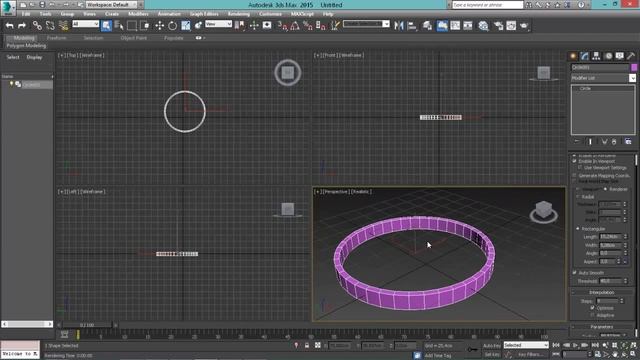
Task: Switch to the Object Paint ribbon tab
Action: 133,38
